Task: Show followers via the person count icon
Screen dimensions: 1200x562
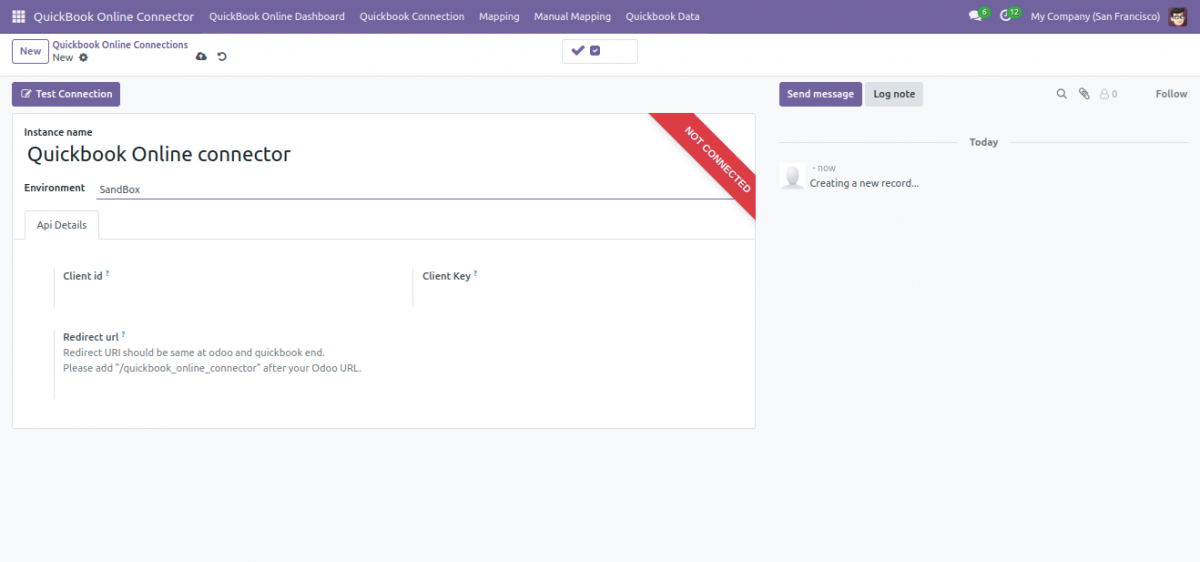Action: 1108,94
